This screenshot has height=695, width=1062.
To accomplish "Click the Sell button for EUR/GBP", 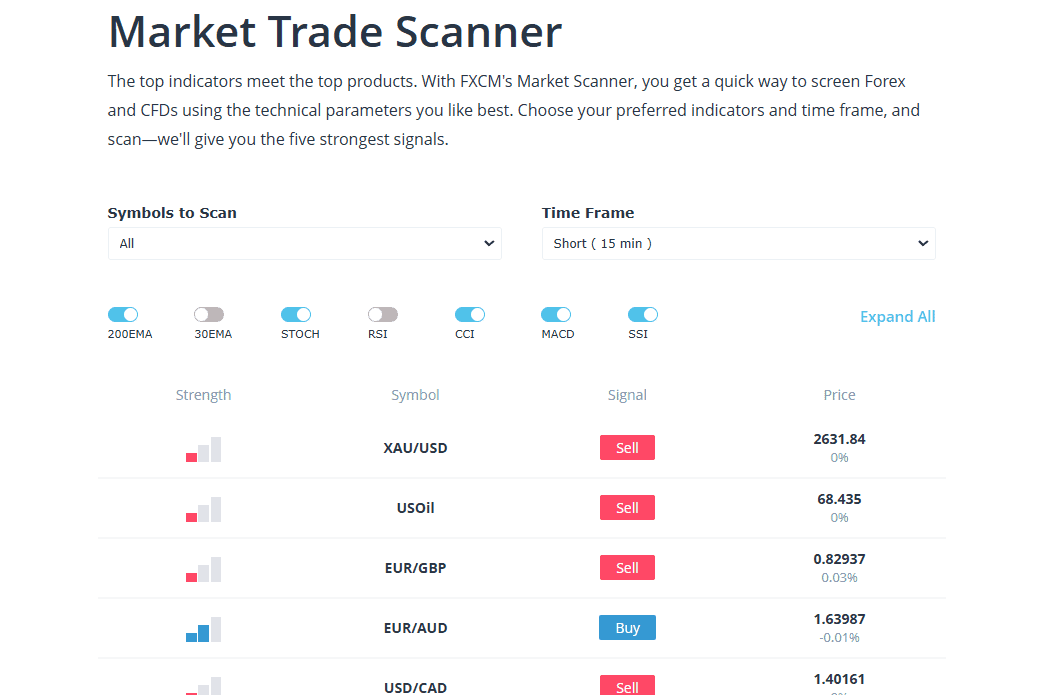I will coord(627,567).
